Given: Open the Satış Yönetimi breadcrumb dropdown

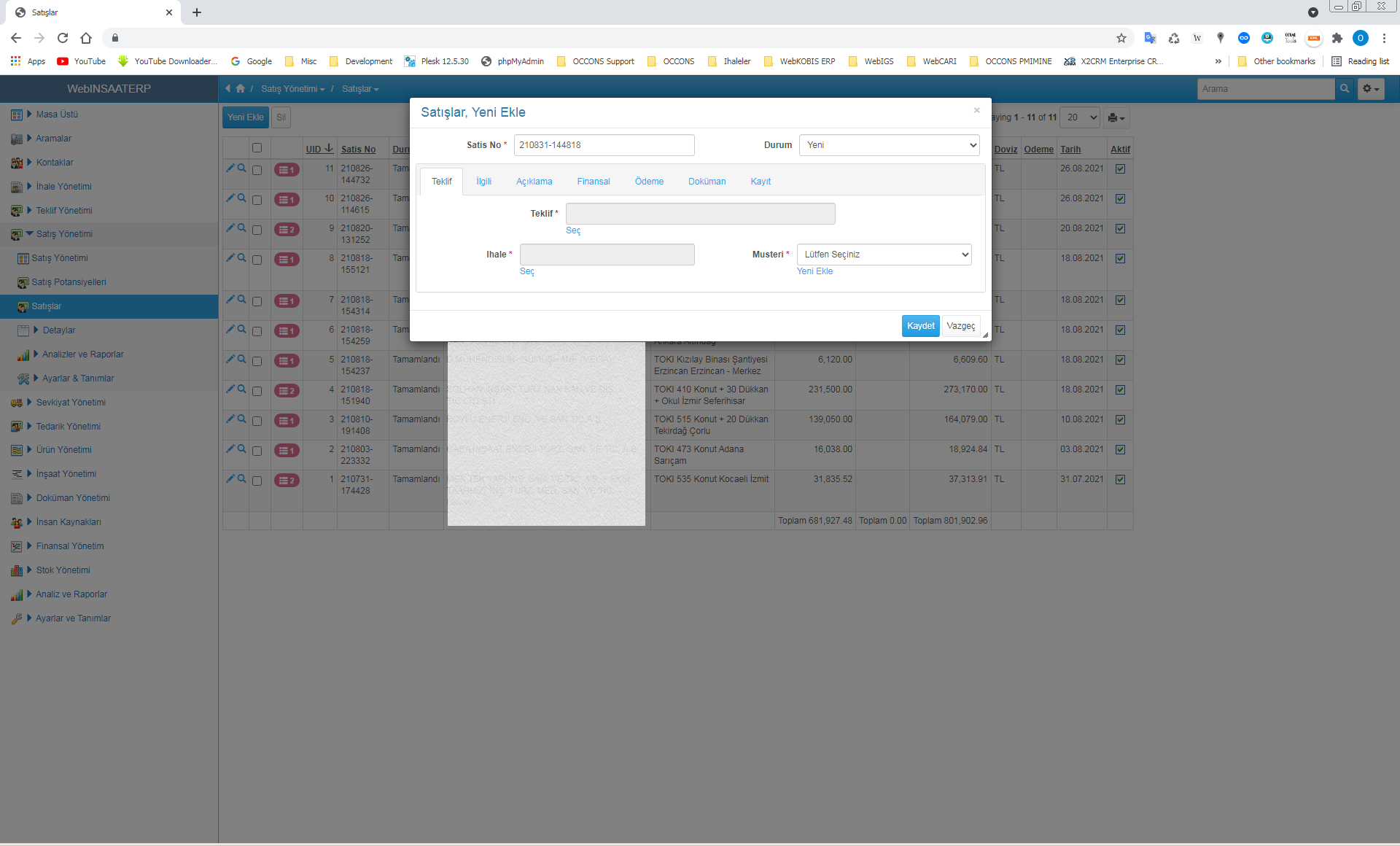Looking at the screenshot, I should point(293,89).
